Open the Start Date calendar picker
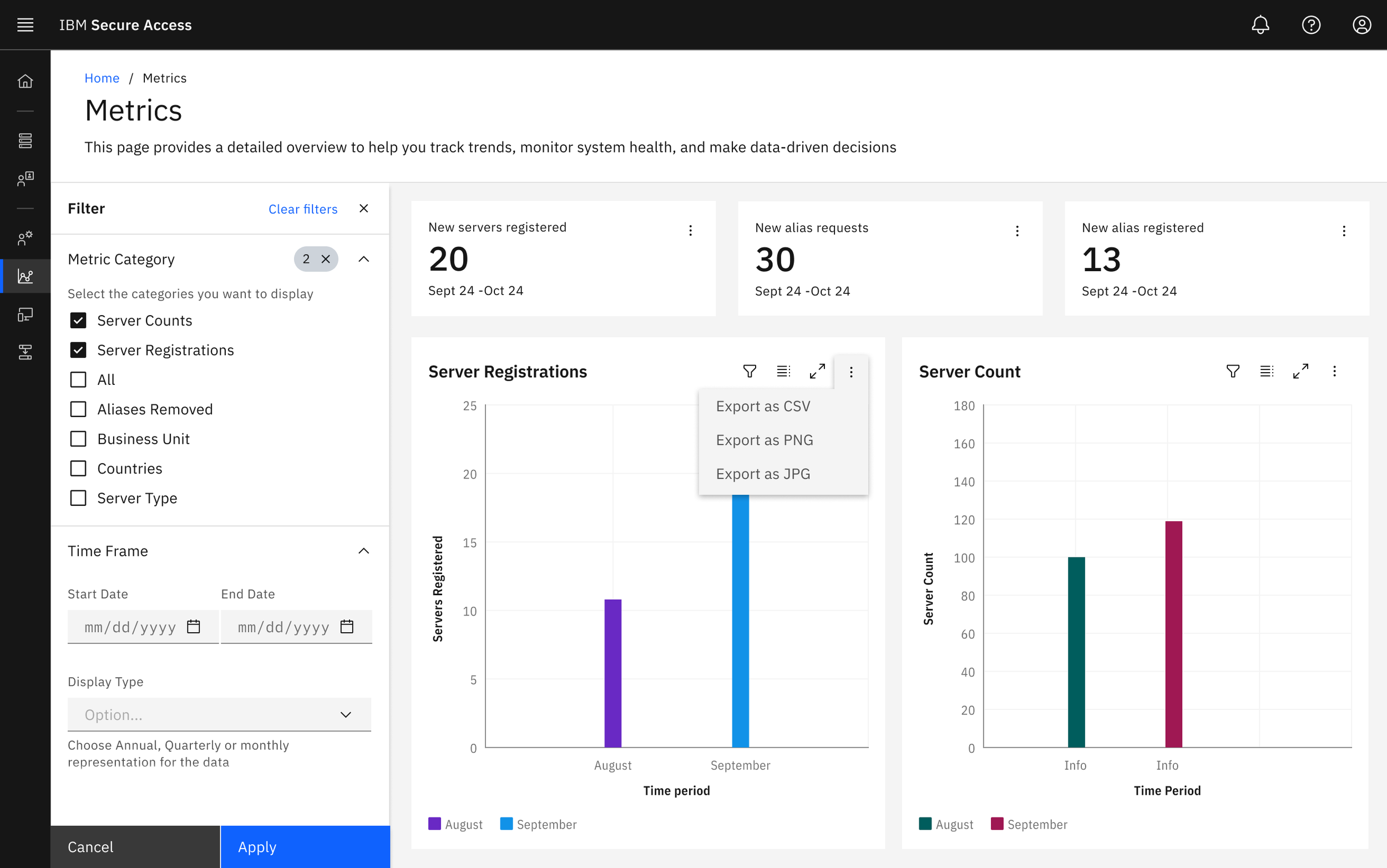This screenshot has width=1387, height=868. [194, 626]
